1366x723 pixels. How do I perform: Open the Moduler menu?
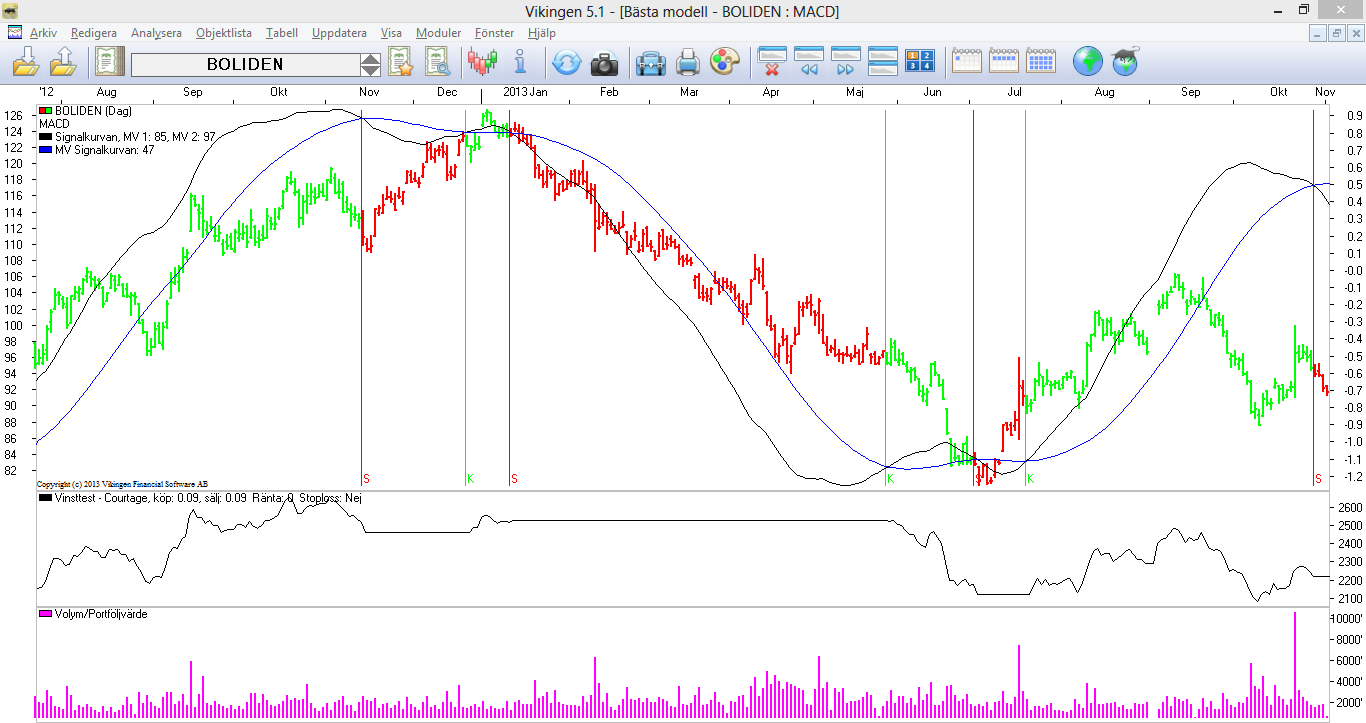click(x=439, y=33)
